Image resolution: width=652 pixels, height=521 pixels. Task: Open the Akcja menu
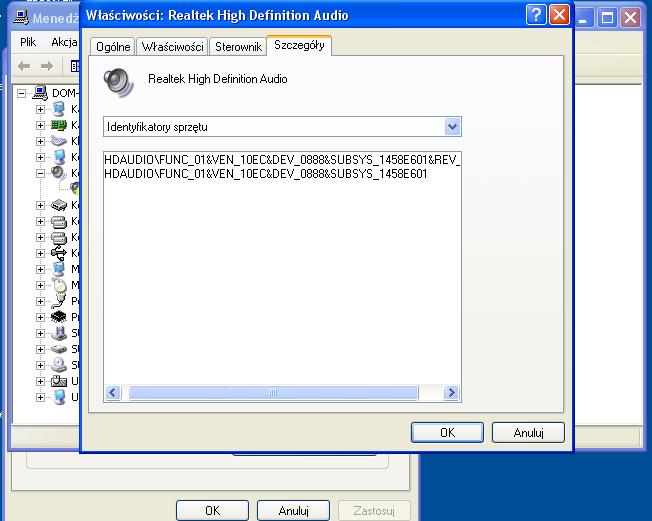tap(64, 42)
